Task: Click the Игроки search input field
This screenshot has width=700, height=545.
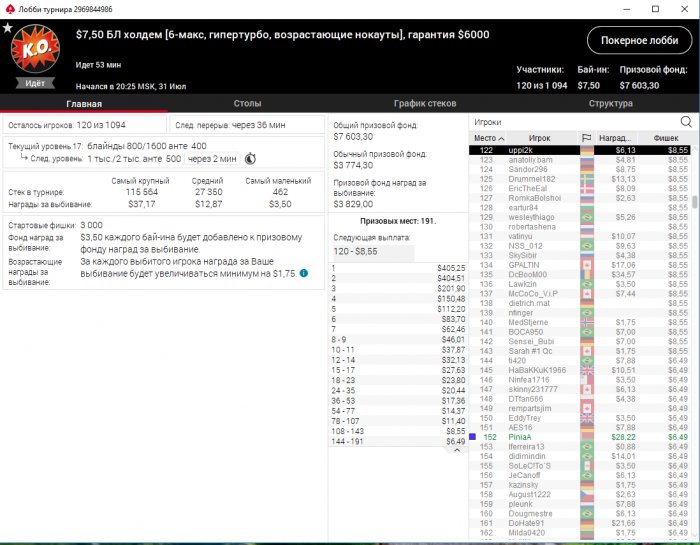Action: coord(574,122)
